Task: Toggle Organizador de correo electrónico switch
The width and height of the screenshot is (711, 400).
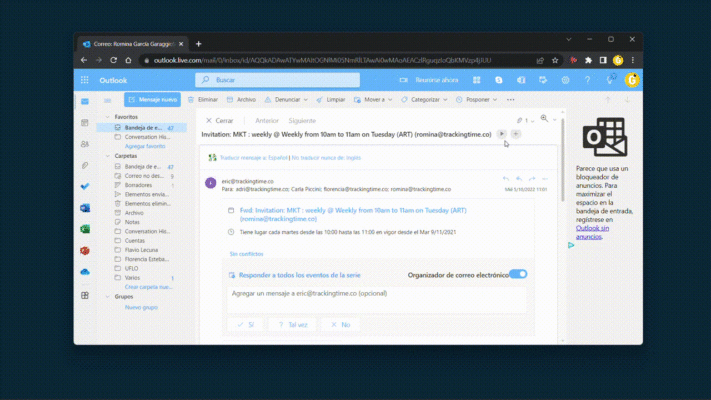Action: 518,274
